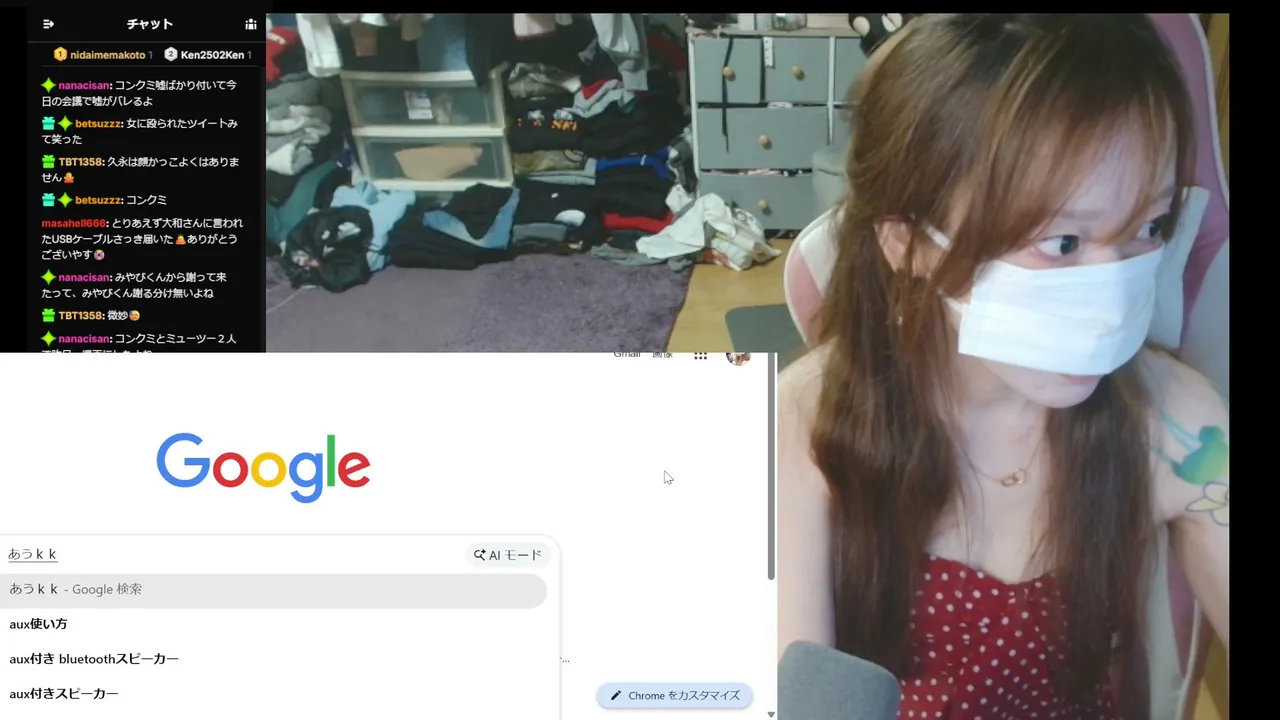Image resolution: width=1280 pixels, height=720 pixels.
Task: Open the chat community members icon
Action: (x=251, y=24)
